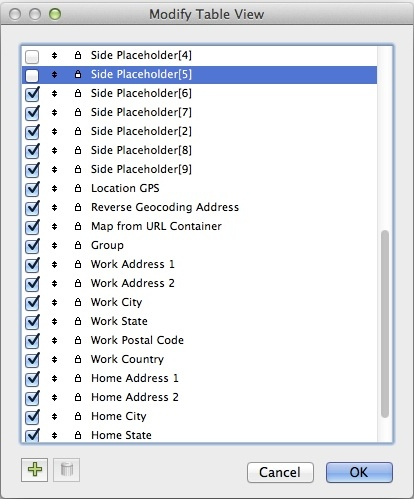Confirm with the OK button

[x=359, y=472]
